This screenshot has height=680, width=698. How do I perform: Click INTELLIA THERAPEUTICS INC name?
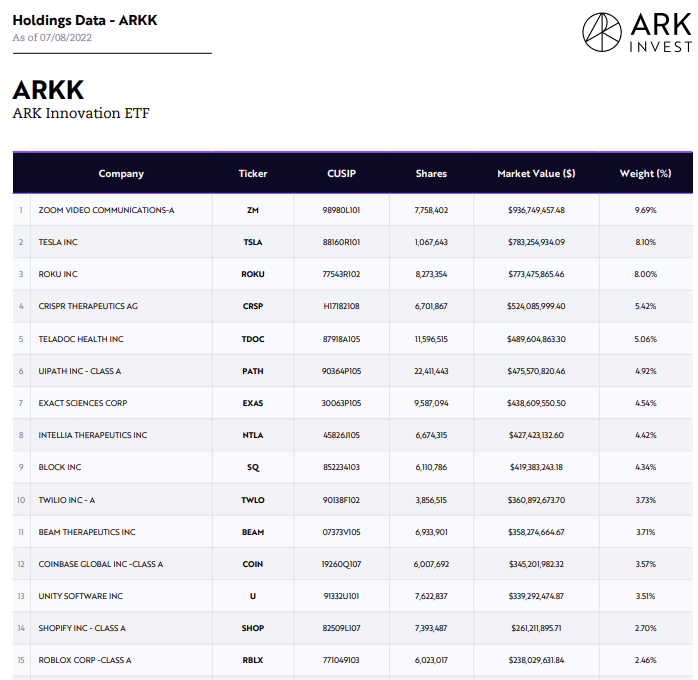(x=93, y=435)
